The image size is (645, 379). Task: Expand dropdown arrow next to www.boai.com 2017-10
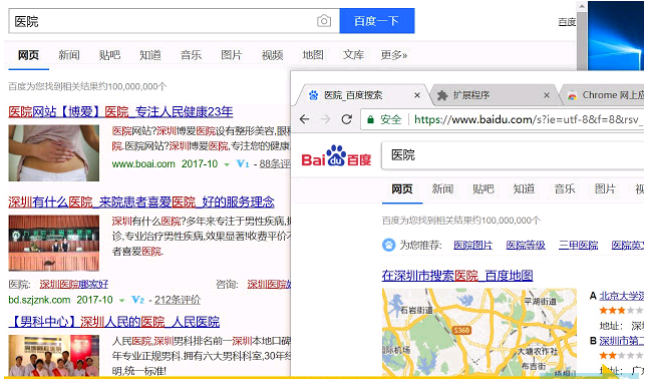point(226,165)
